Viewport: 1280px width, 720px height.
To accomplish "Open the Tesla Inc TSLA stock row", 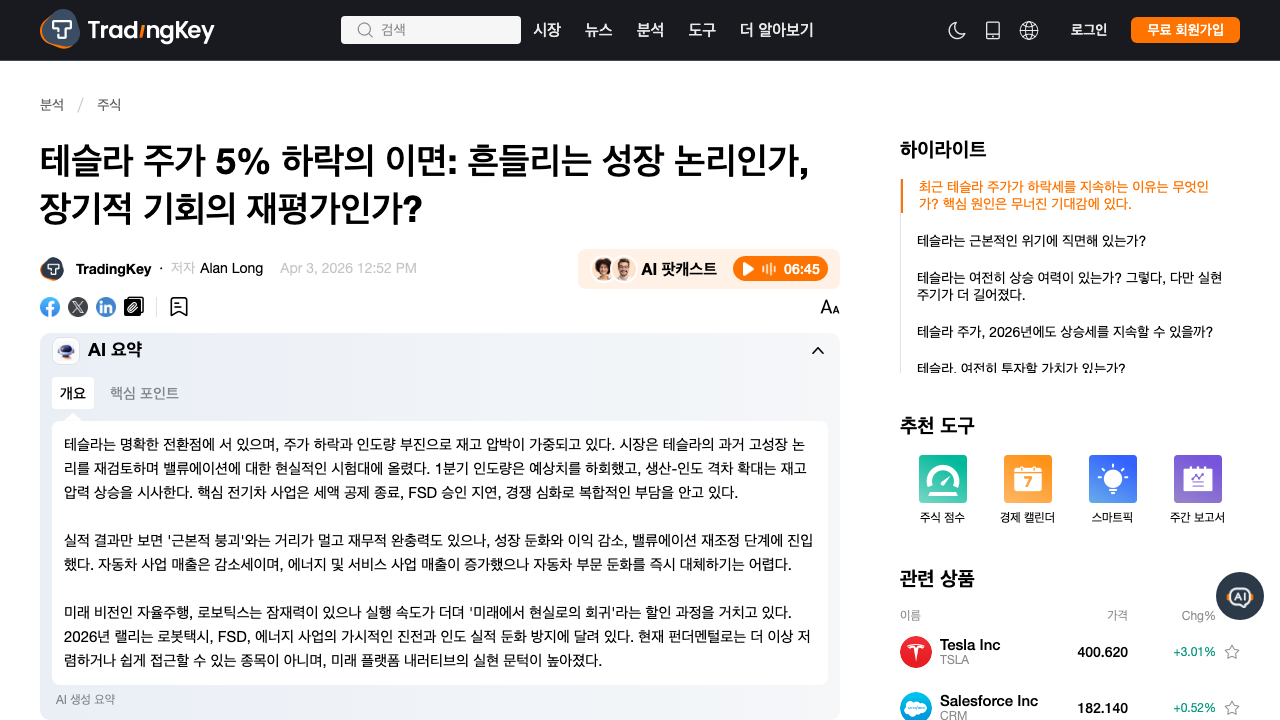I will click(1070, 652).
